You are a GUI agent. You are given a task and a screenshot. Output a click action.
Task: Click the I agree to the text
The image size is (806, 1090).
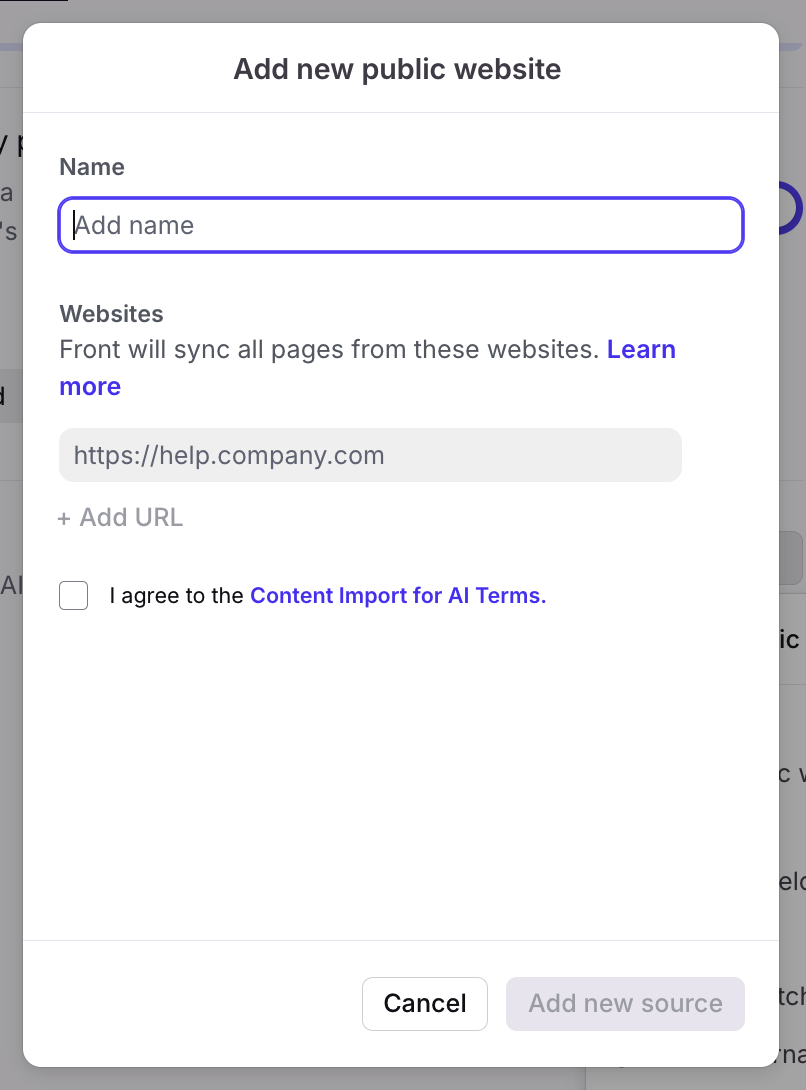(177, 596)
